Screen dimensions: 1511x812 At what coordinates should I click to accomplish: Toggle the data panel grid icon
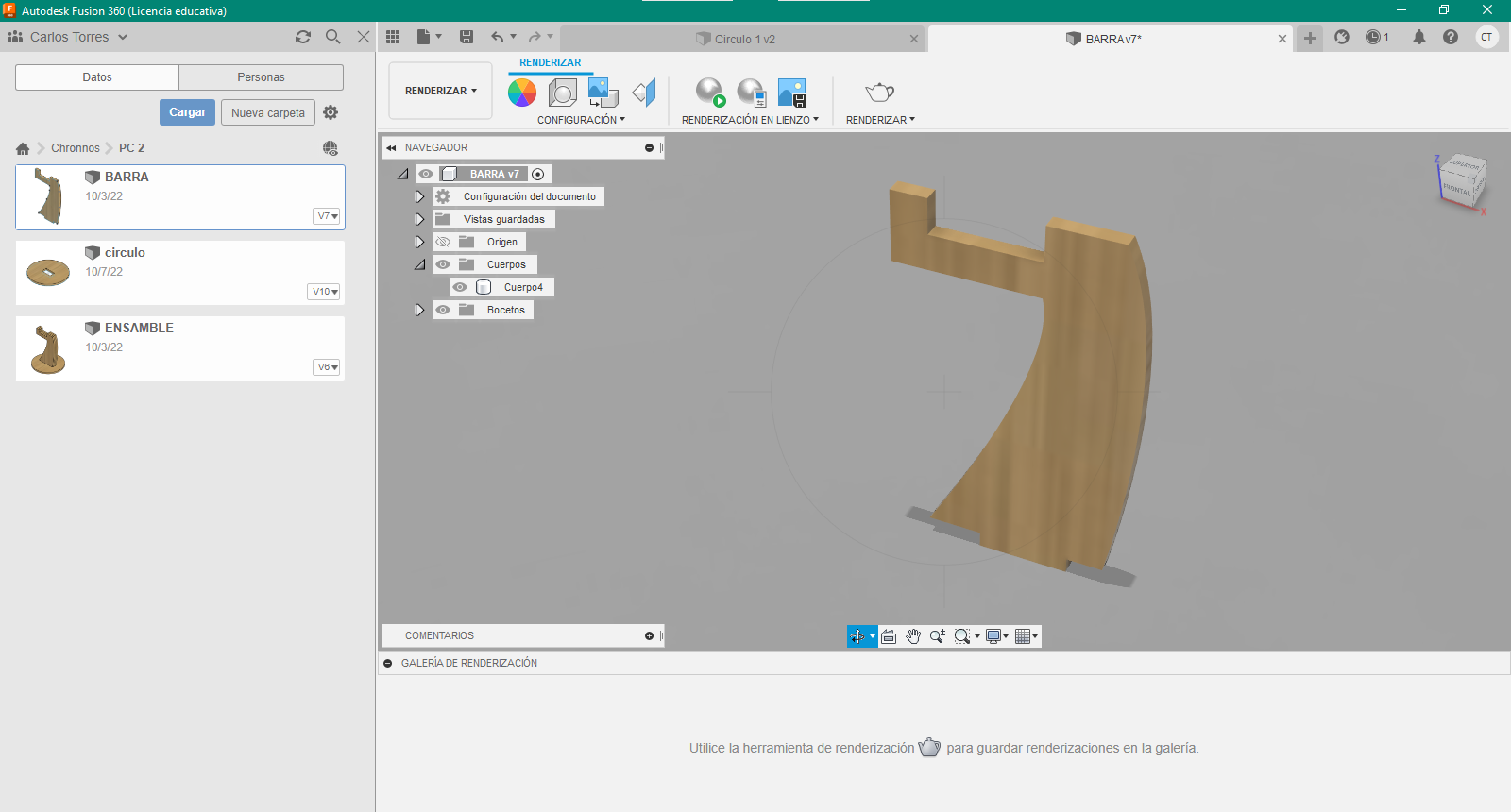(394, 37)
